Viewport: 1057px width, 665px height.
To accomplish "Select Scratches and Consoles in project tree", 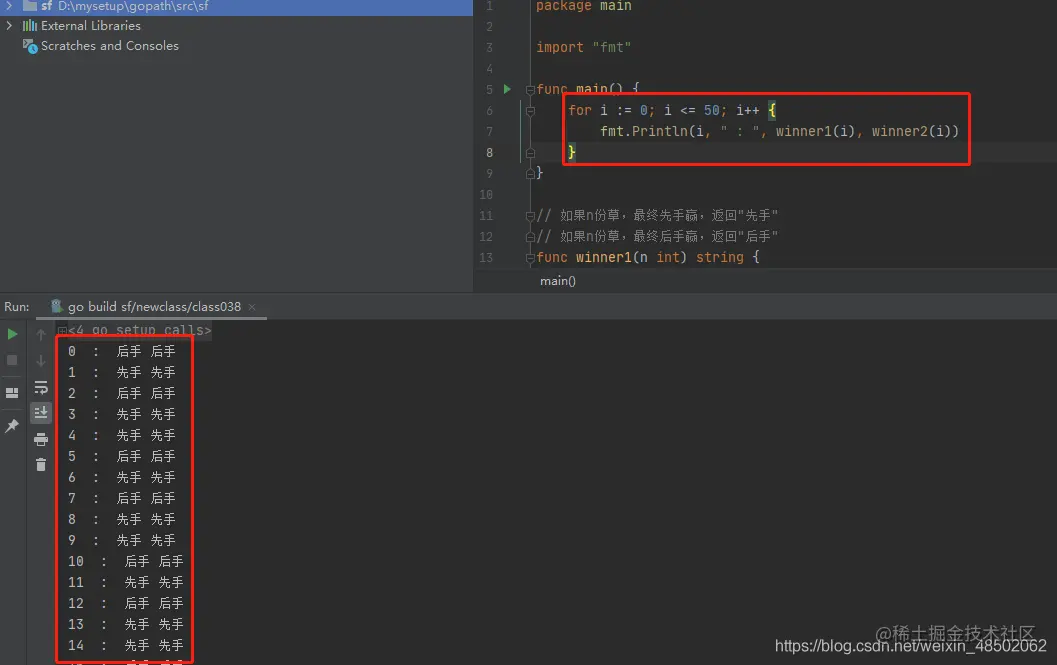I will pyautogui.click(x=109, y=46).
